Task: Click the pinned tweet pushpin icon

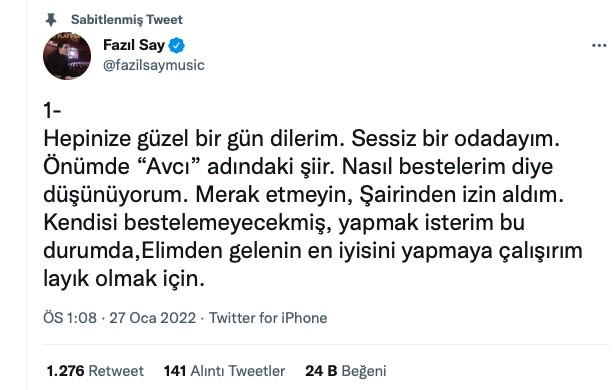Action: pyautogui.click(x=51, y=20)
